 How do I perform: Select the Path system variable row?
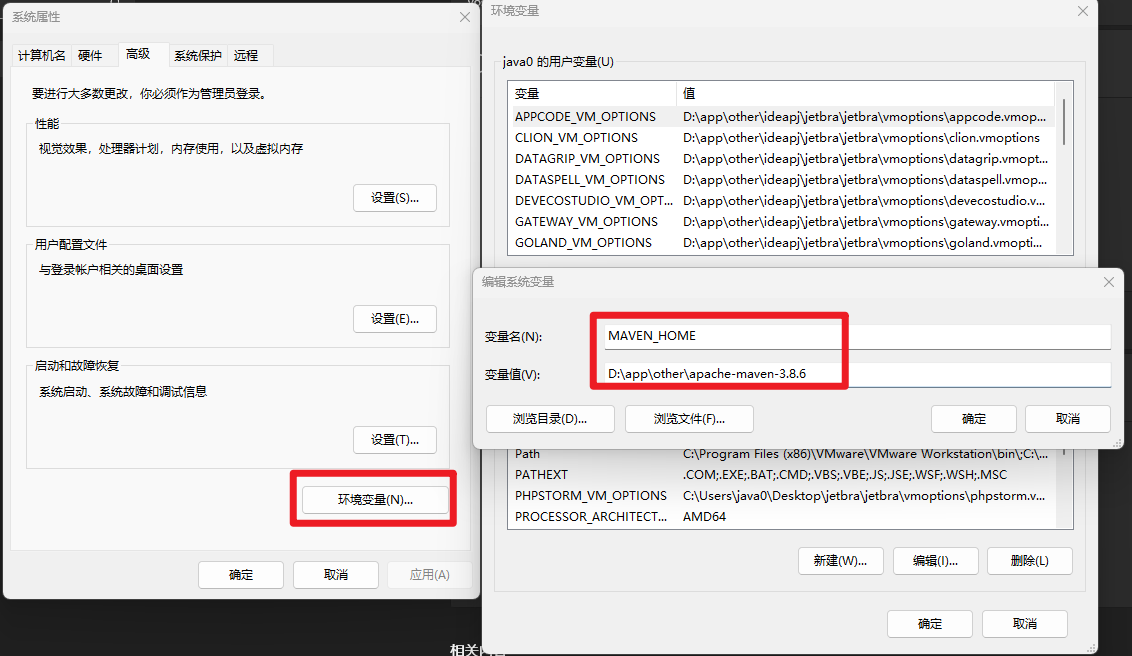(x=527, y=454)
